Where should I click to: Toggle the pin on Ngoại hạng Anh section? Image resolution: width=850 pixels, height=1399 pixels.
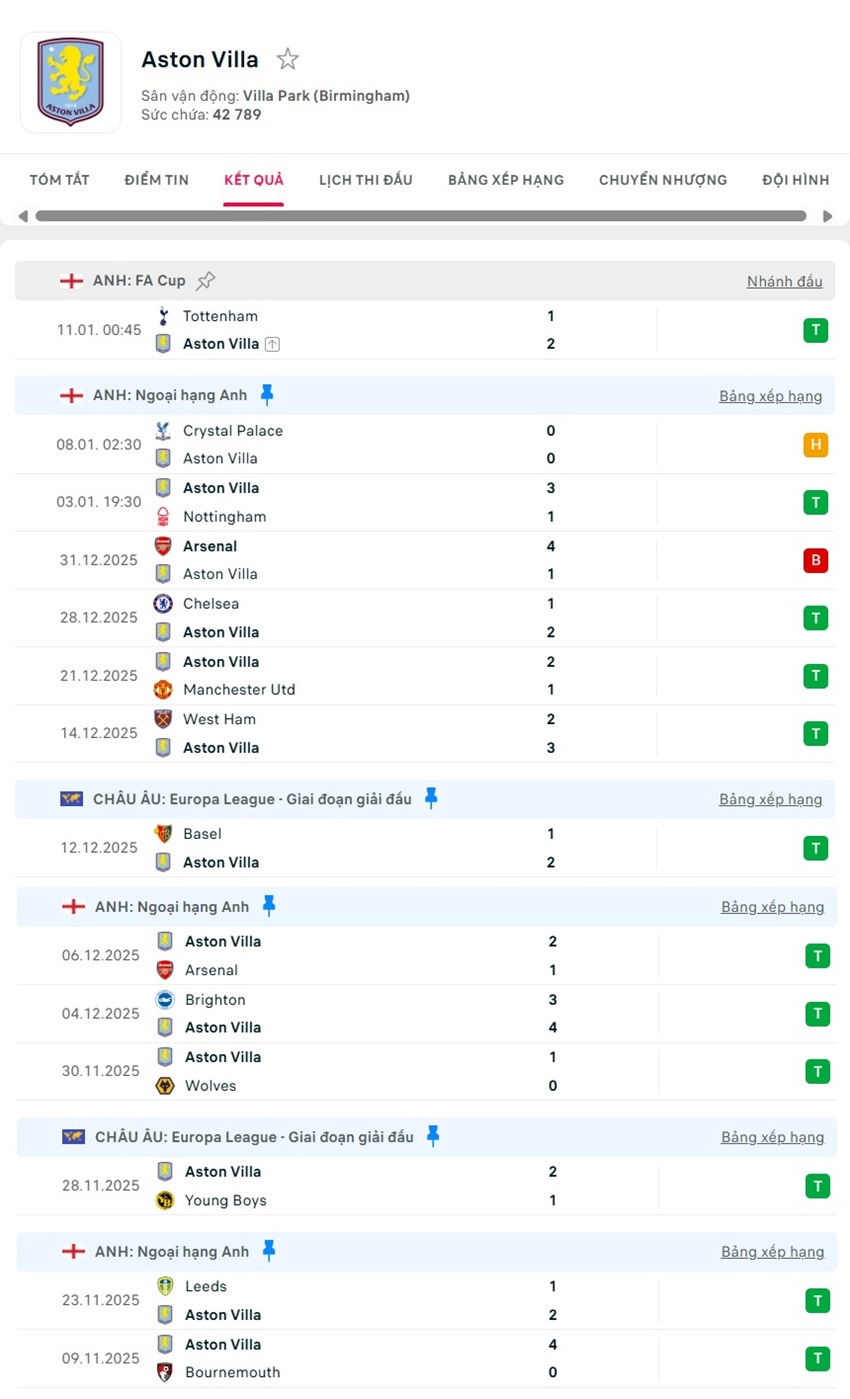268,395
